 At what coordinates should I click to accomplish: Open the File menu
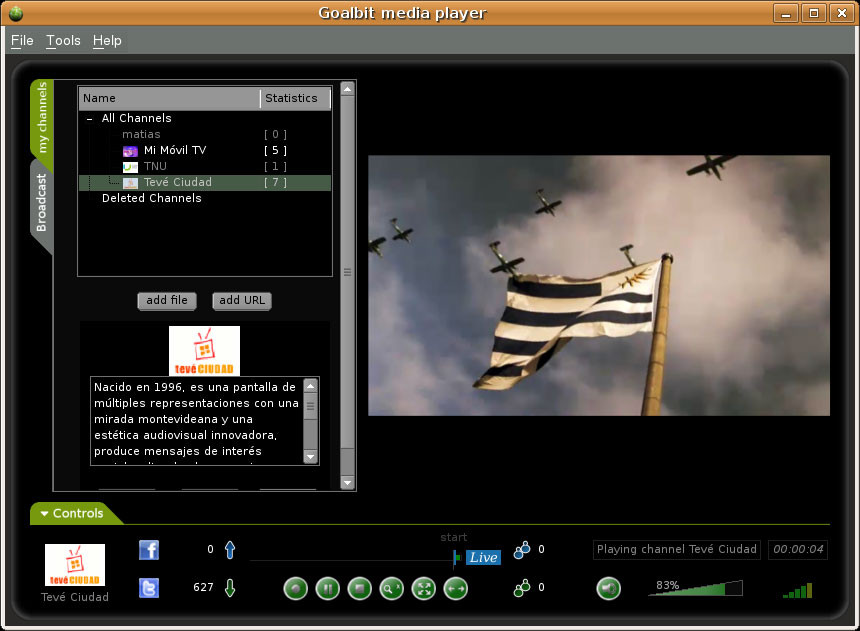22,41
